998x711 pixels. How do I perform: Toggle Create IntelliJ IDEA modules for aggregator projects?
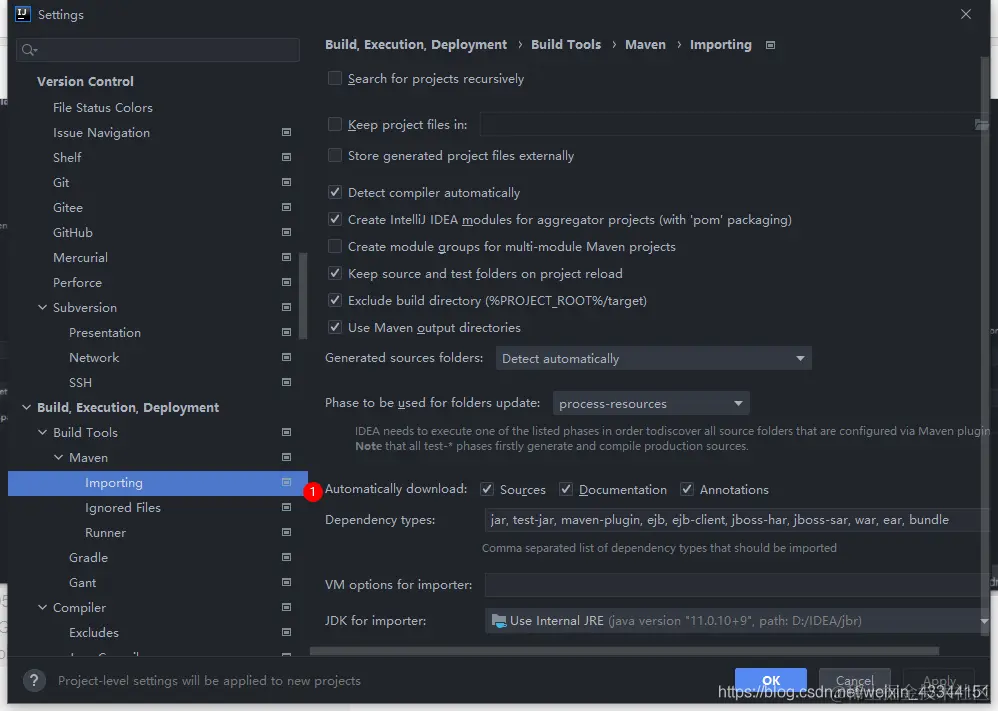point(334,219)
